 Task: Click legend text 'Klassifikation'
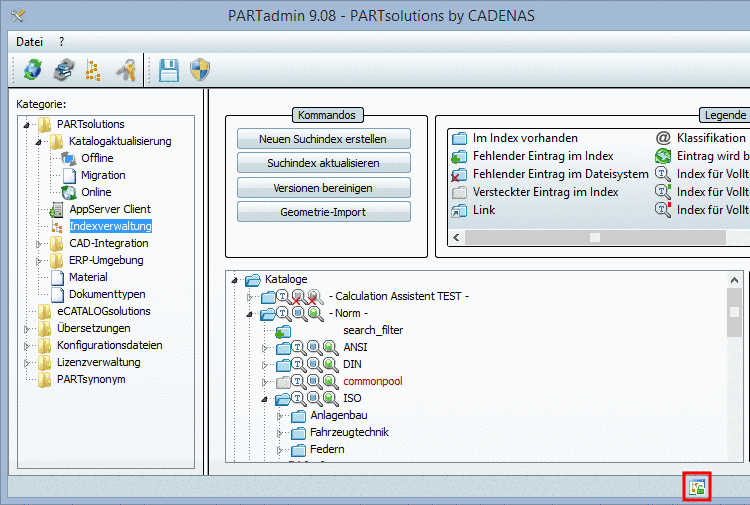click(x=711, y=138)
